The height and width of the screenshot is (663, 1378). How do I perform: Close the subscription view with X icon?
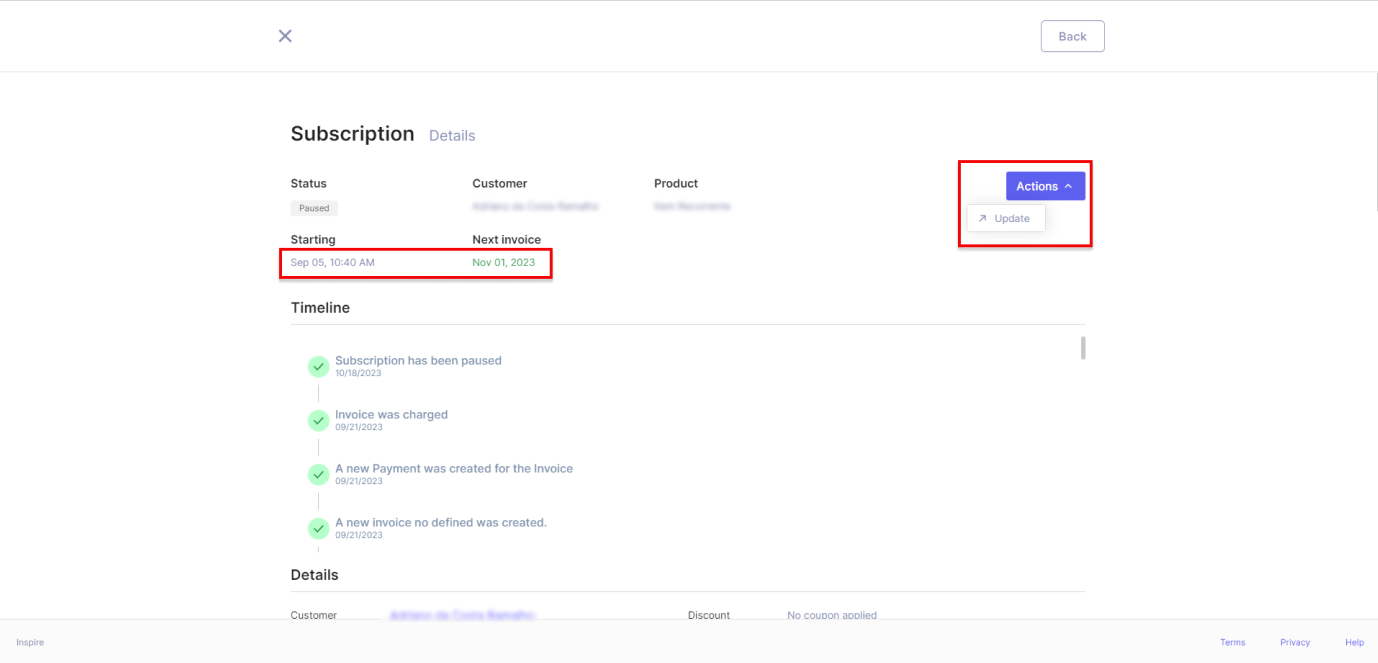pyautogui.click(x=285, y=36)
